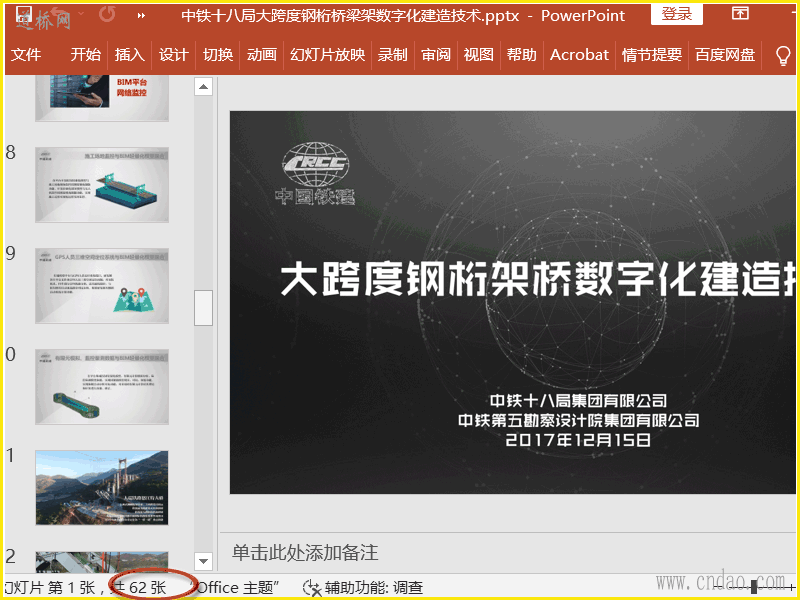Click the 中铁第五勘察设计院集团有限公司 text line
Viewport: 800px width, 600px height.
(x=578, y=420)
